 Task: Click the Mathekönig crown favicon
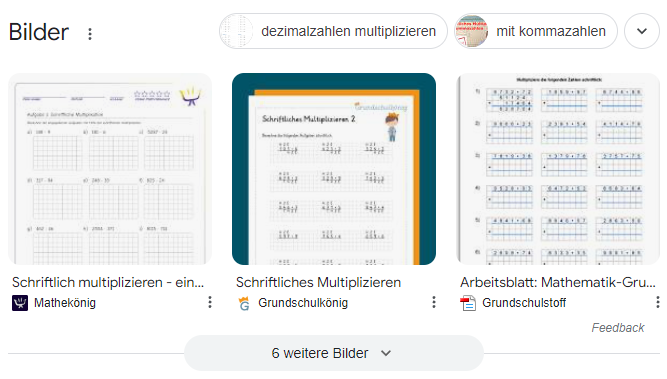tap(20, 303)
